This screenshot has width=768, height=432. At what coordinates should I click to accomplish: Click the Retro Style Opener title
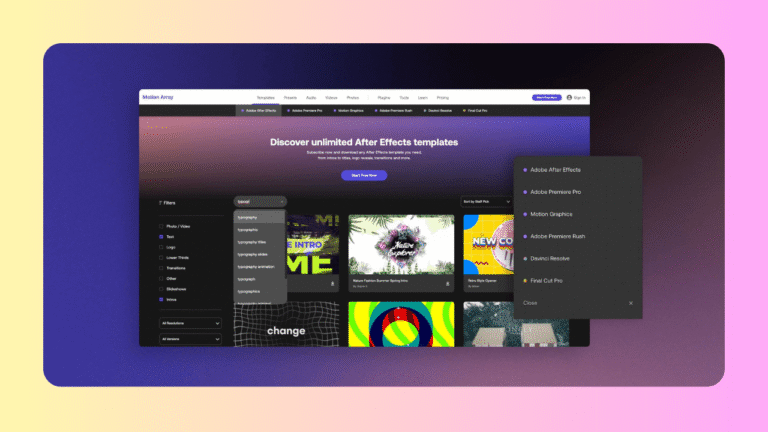click(x=482, y=281)
